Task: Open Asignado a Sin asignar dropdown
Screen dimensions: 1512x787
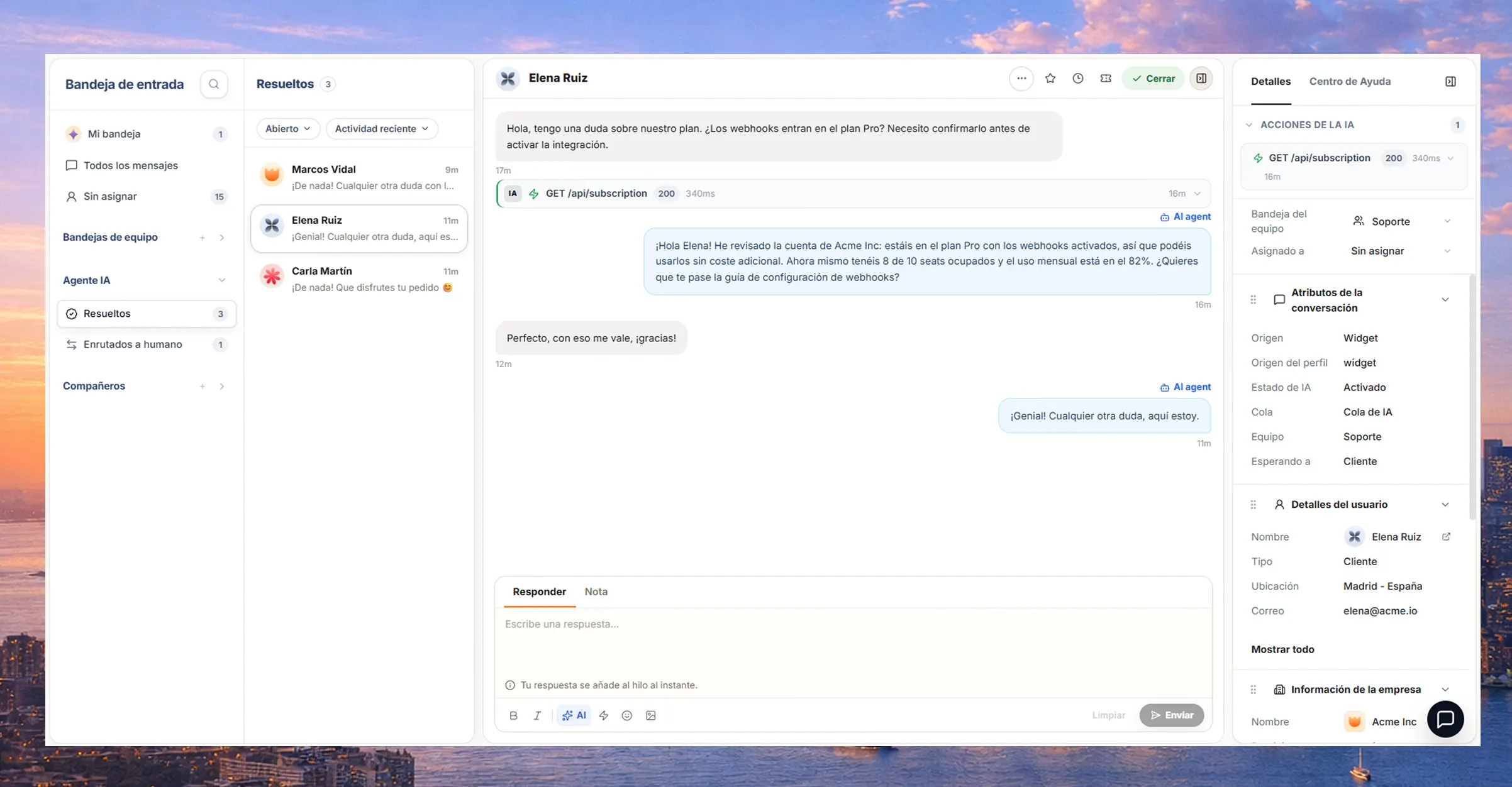Action: [1401, 251]
